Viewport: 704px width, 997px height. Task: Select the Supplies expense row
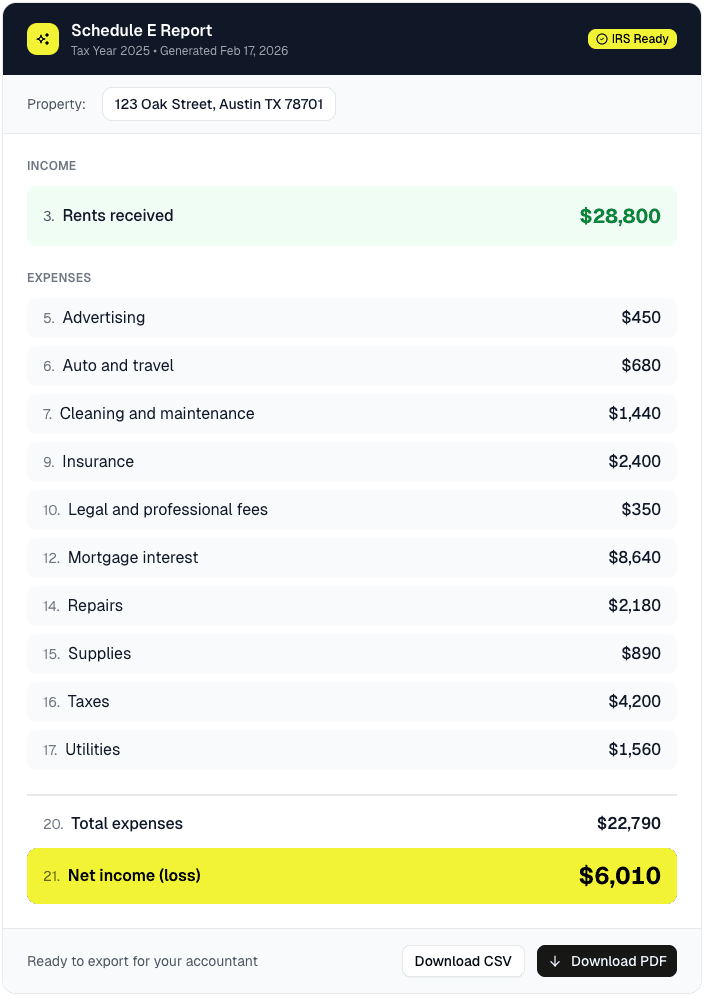pyautogui.click(x=351, y=654)
